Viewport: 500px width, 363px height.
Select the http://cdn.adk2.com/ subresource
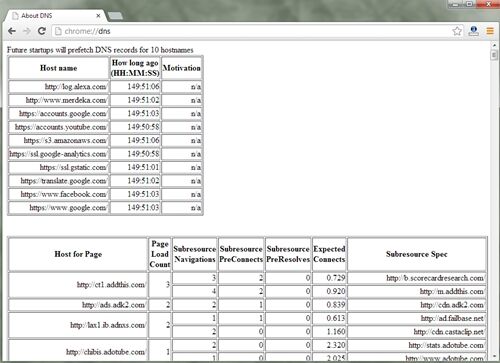coord(417,305)
